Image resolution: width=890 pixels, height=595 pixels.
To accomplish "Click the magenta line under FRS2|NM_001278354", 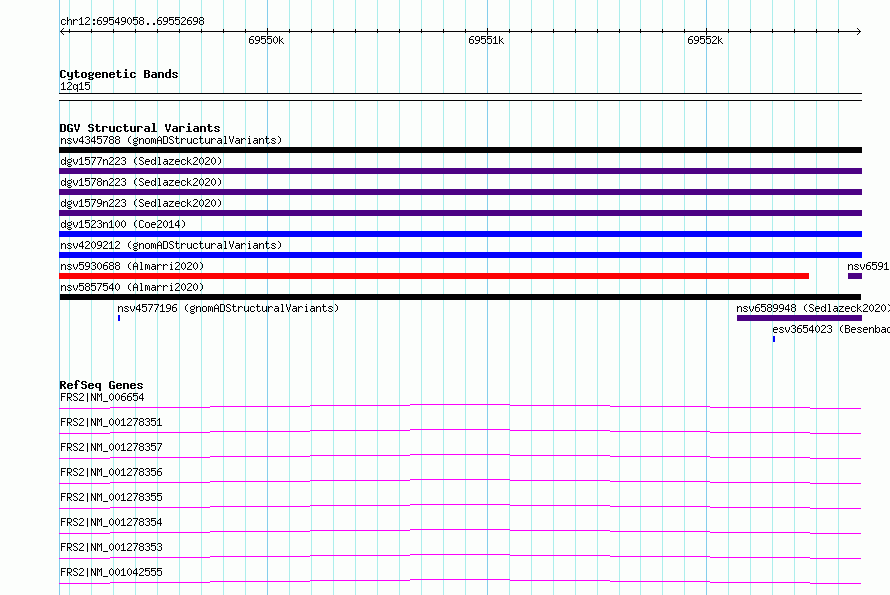I will pyautogui.click(x=460, y=531).
